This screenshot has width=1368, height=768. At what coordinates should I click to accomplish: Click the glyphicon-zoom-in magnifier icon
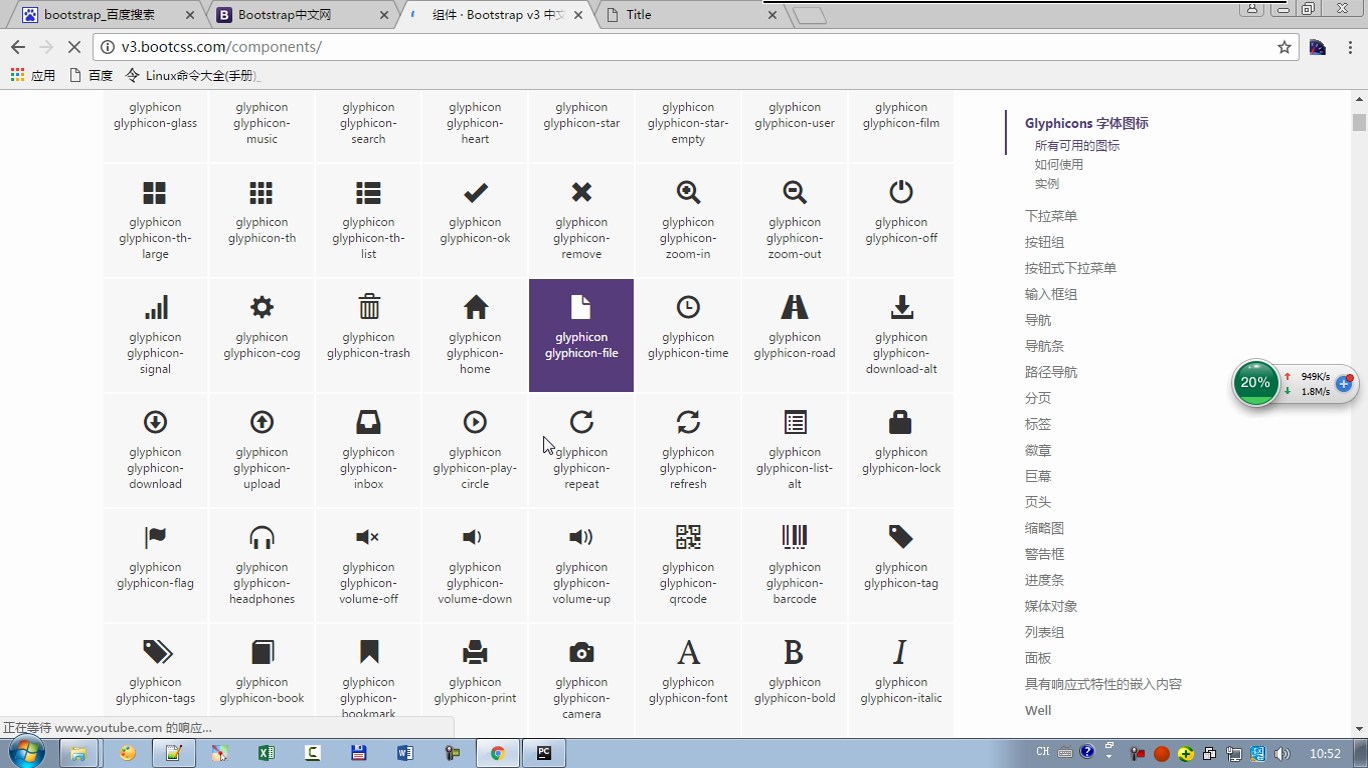click(688, 192)
